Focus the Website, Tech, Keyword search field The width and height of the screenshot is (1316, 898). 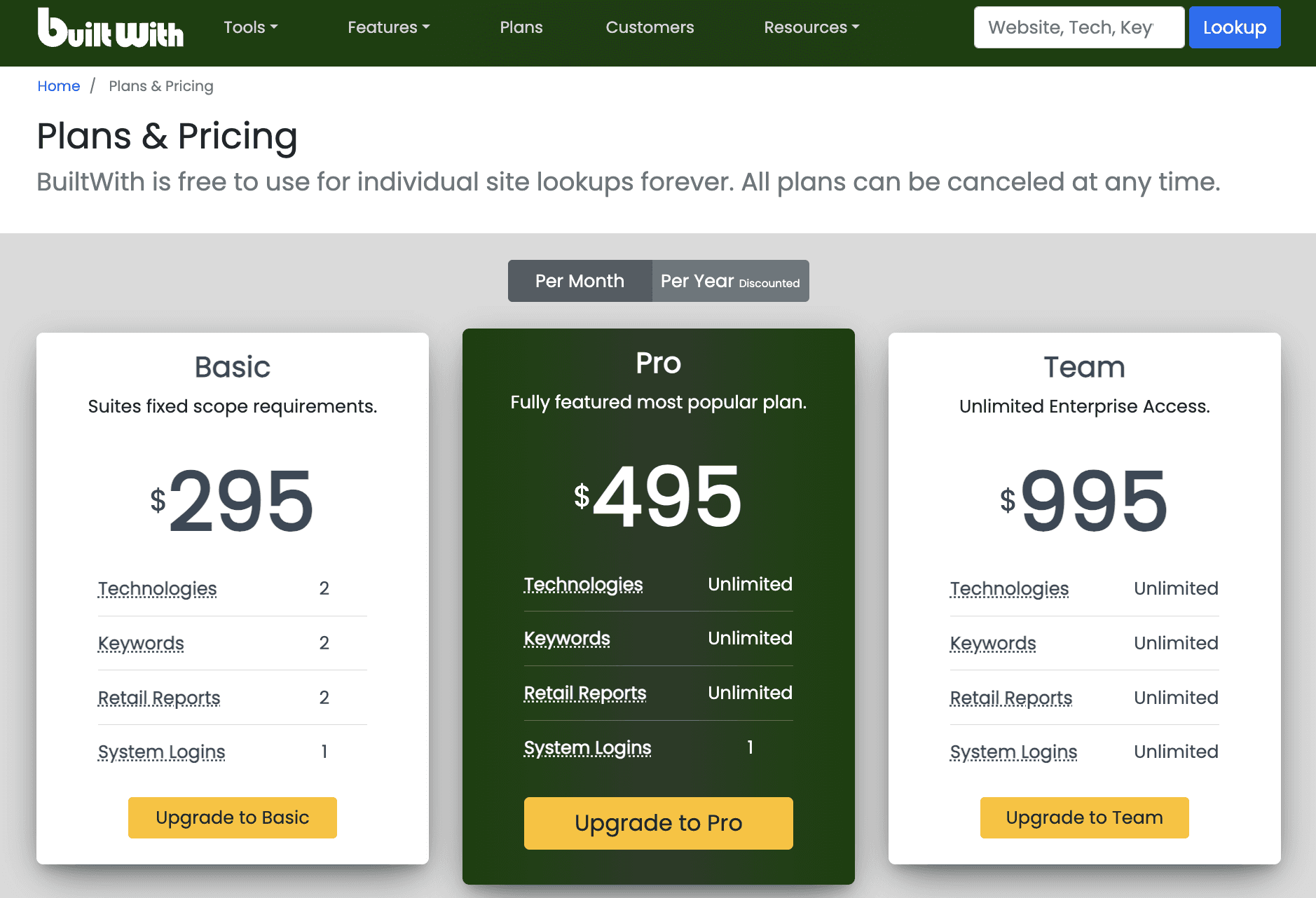coord(1079,27)
